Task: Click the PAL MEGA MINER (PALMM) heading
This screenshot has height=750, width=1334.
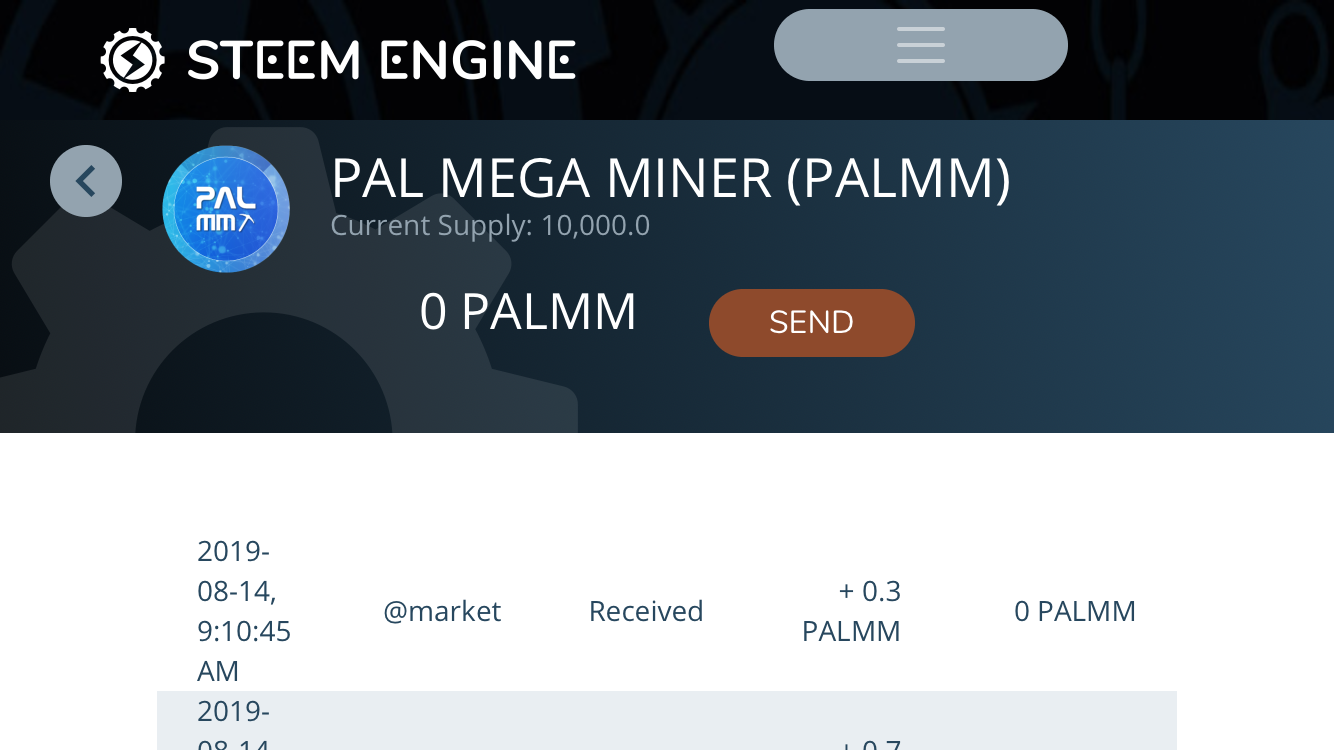Action: (x=670, y=179)
